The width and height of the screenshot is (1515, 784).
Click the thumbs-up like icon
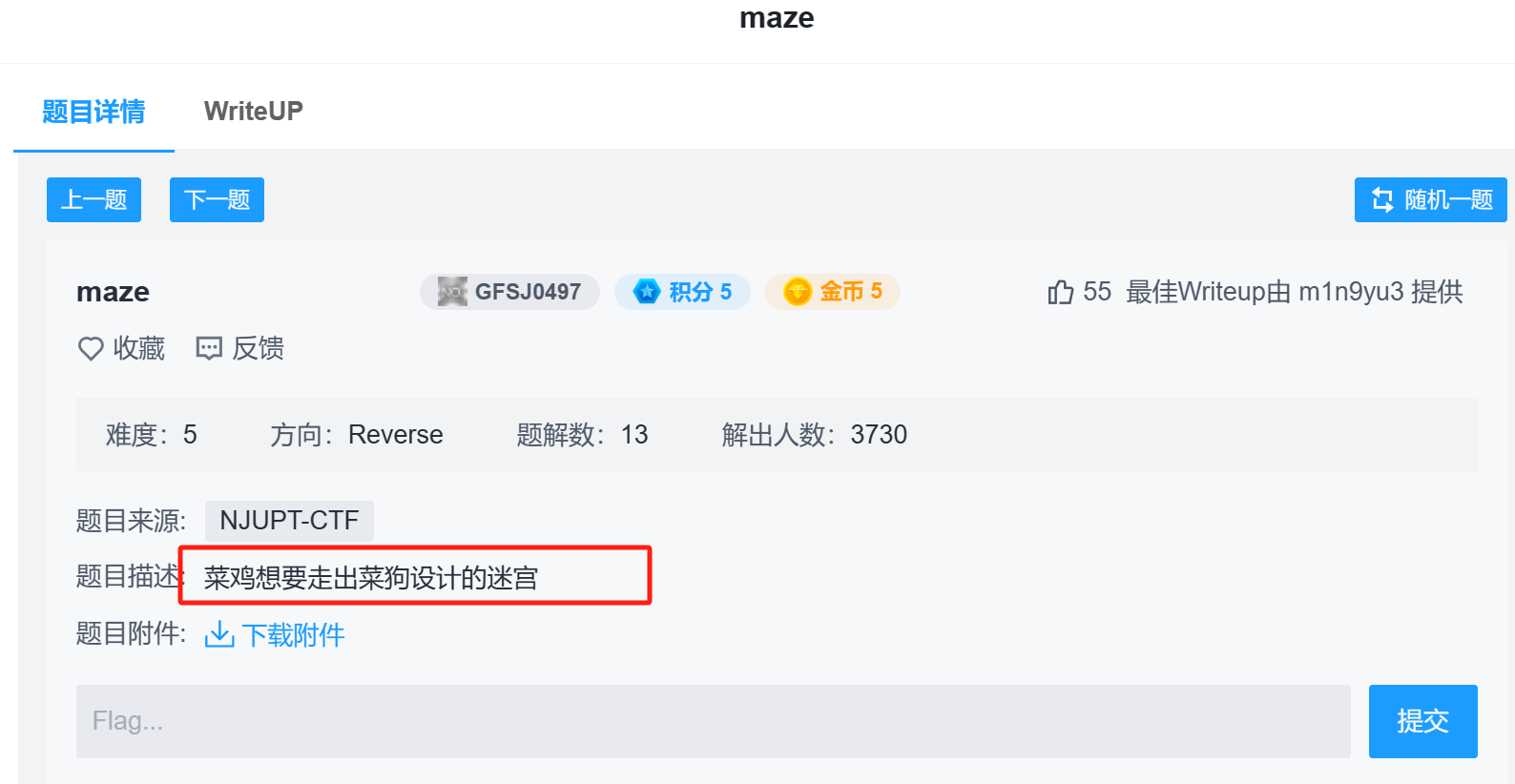point(1060,292)
